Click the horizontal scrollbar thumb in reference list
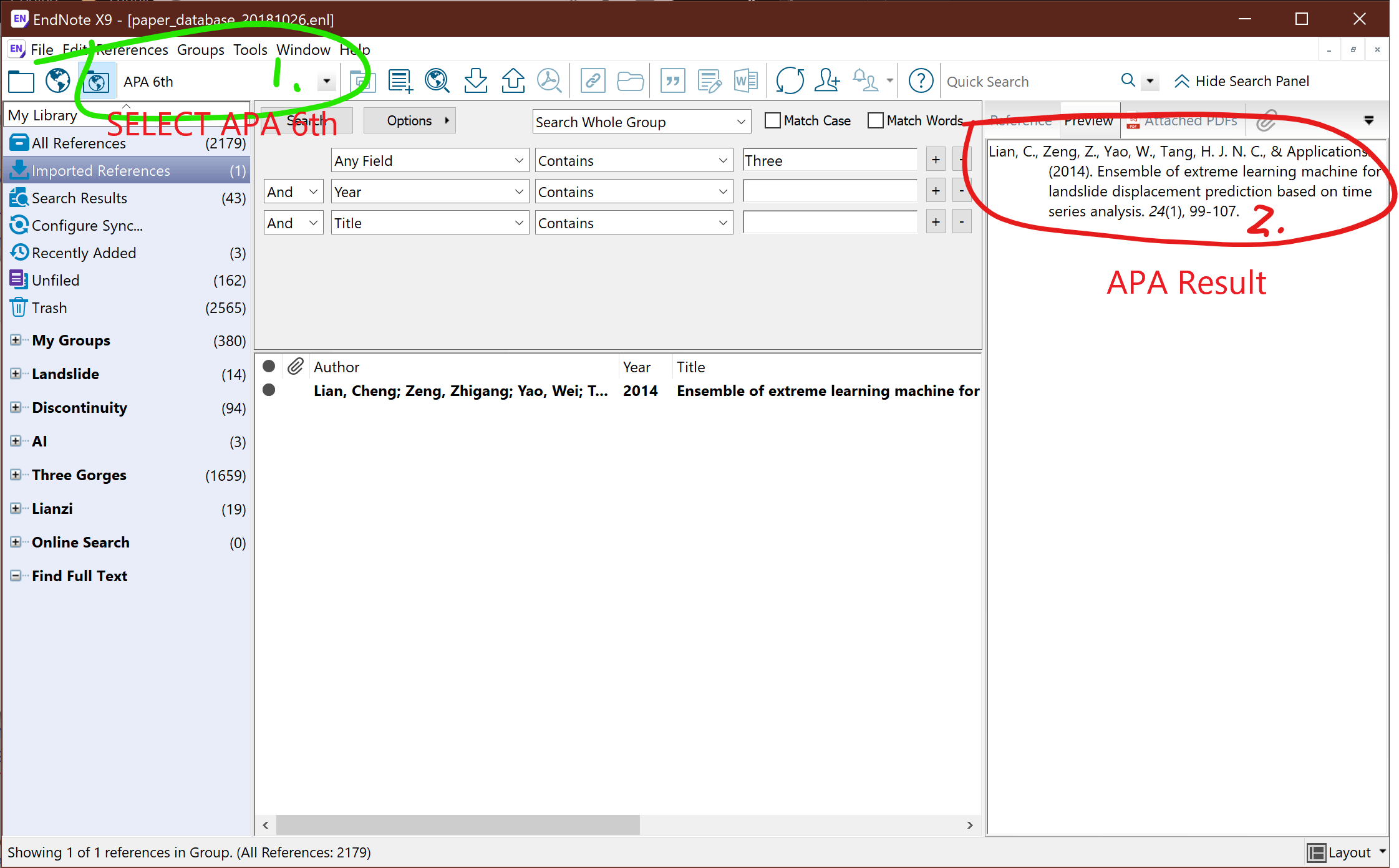The width and height of the screenshot is (1399, 868). tap(458, 824)
